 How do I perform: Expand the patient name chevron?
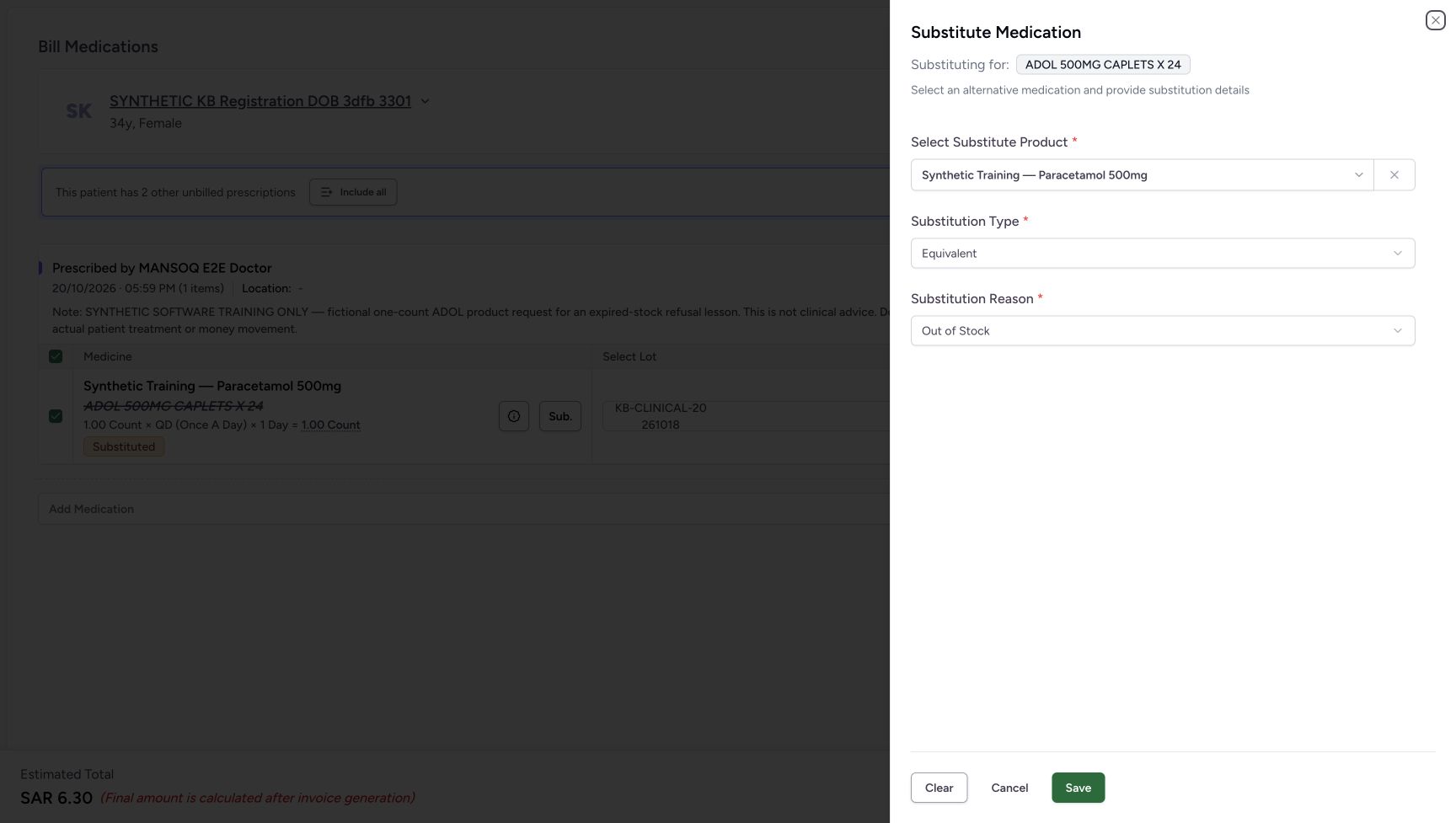click(425, 101)
